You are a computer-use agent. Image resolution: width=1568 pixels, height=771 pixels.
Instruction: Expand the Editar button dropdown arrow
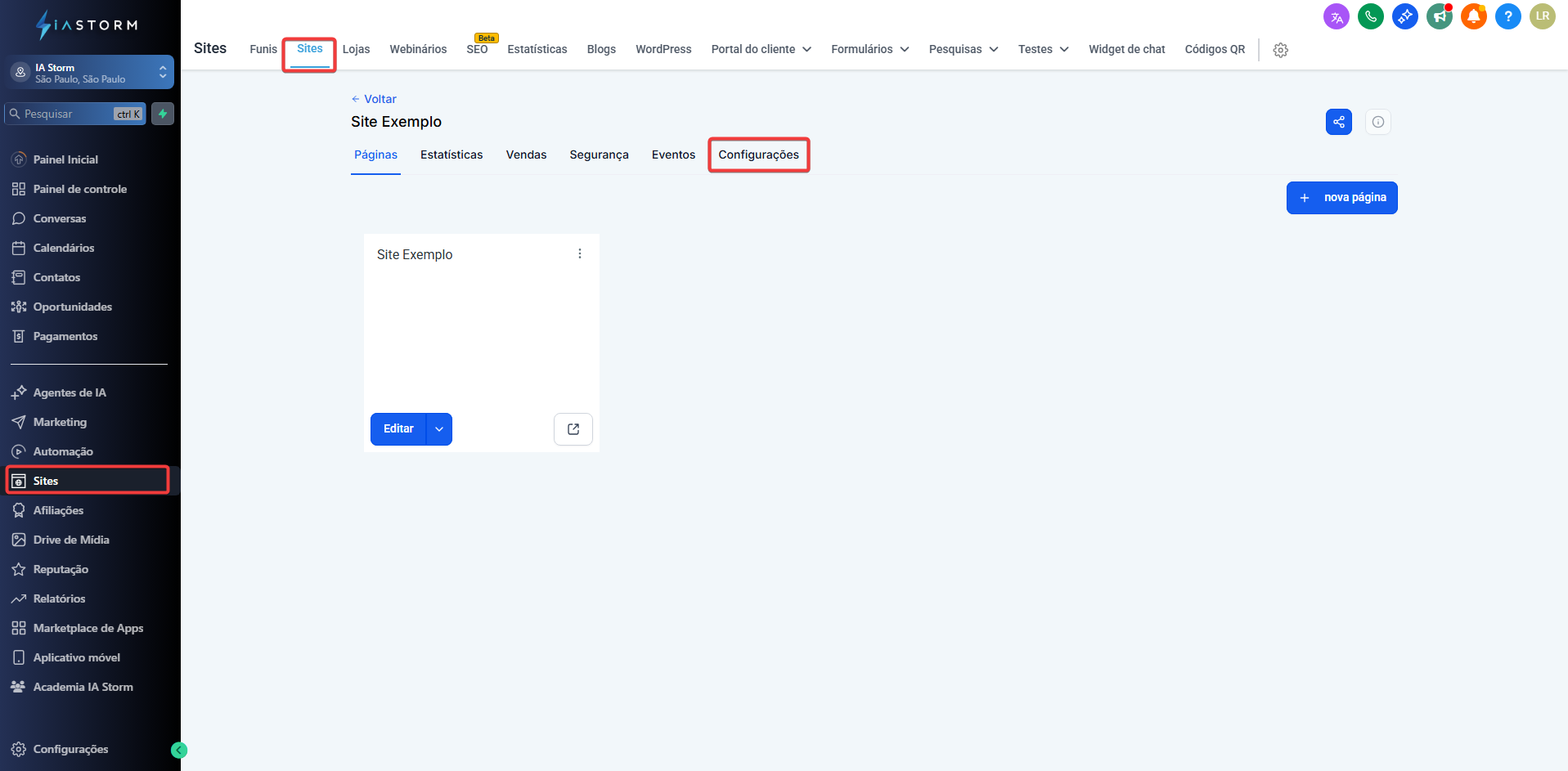pyautogui.click(x=439, y=429)
